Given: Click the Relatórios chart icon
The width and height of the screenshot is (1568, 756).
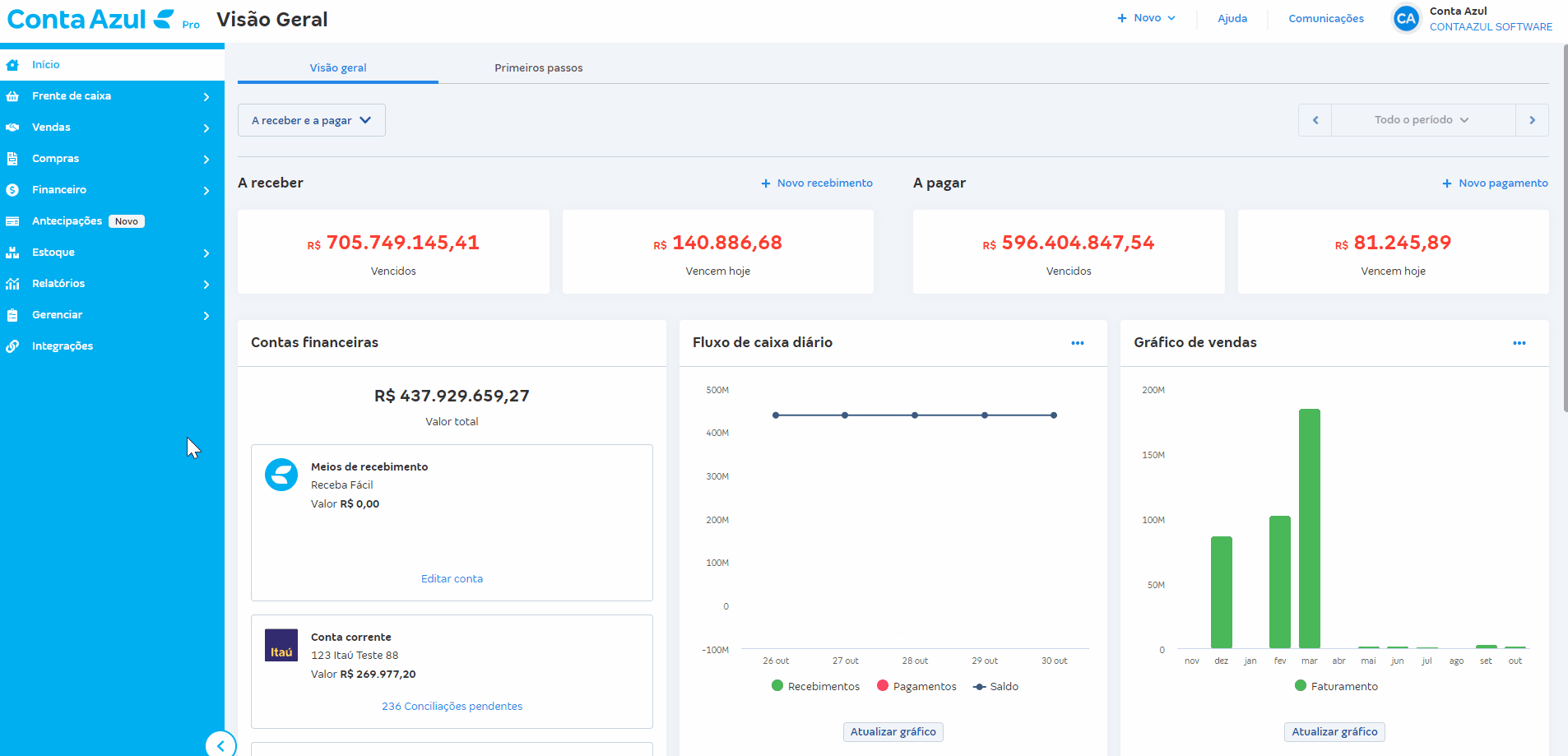Looking at the screenshot, I should coord(12,284).
